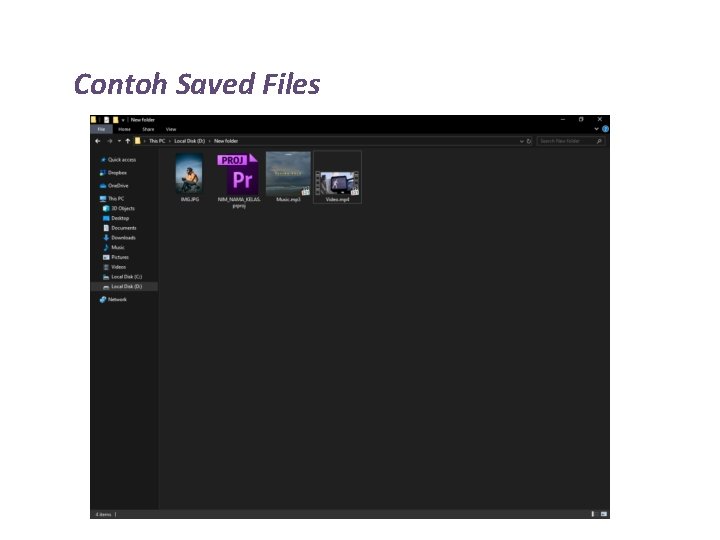This screenshot has height=540, width=720.
Task: Open the Share ribbon tab
Action: pyautogui.click(x=148, y=129)
